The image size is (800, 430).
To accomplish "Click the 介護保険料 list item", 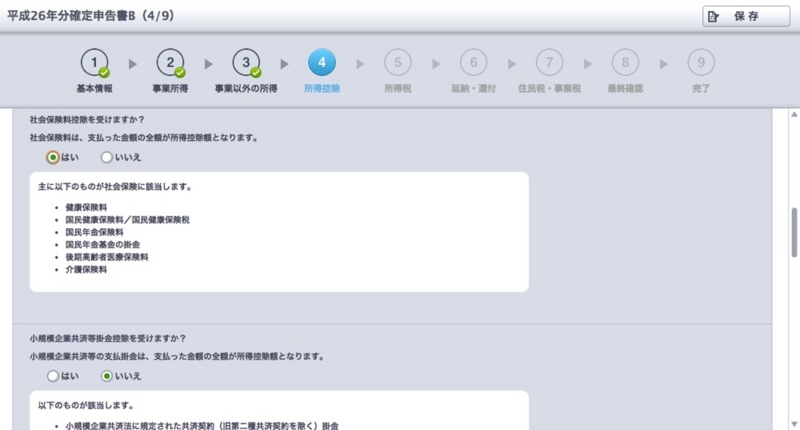I will (86, 269).
